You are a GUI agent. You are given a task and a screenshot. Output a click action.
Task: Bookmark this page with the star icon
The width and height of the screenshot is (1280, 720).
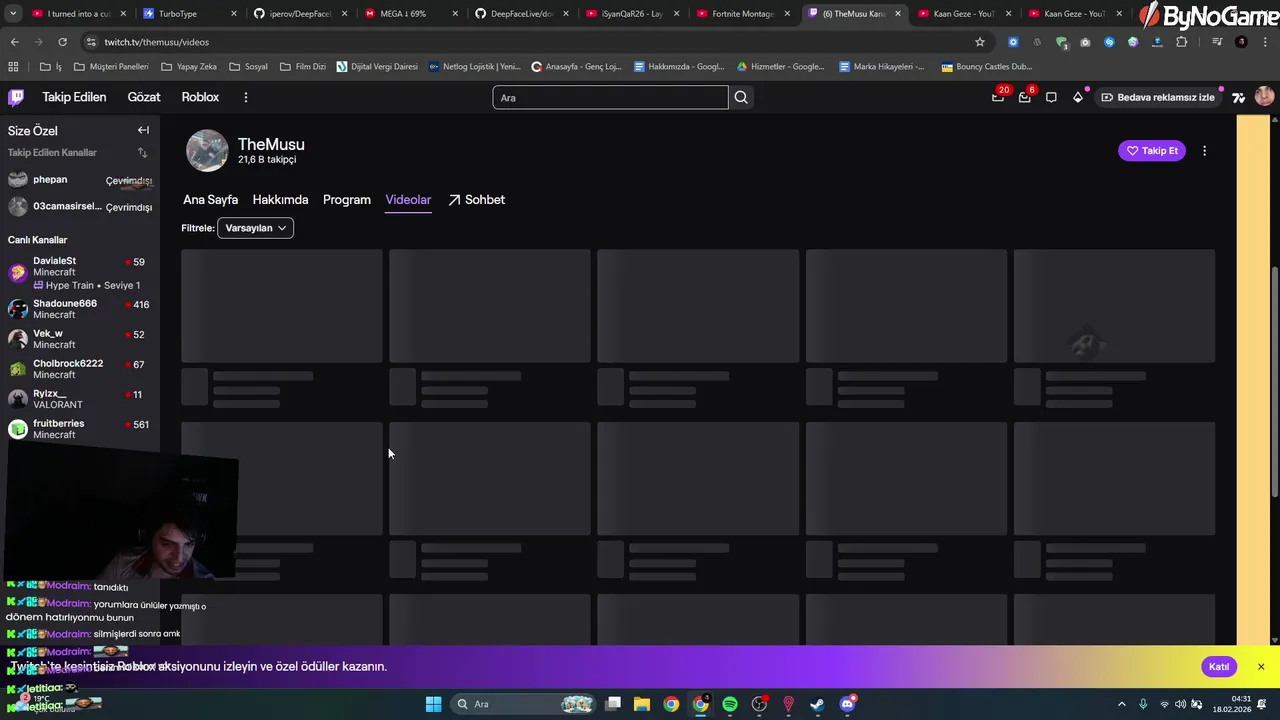pyautogui.click(x=980, y=42)
